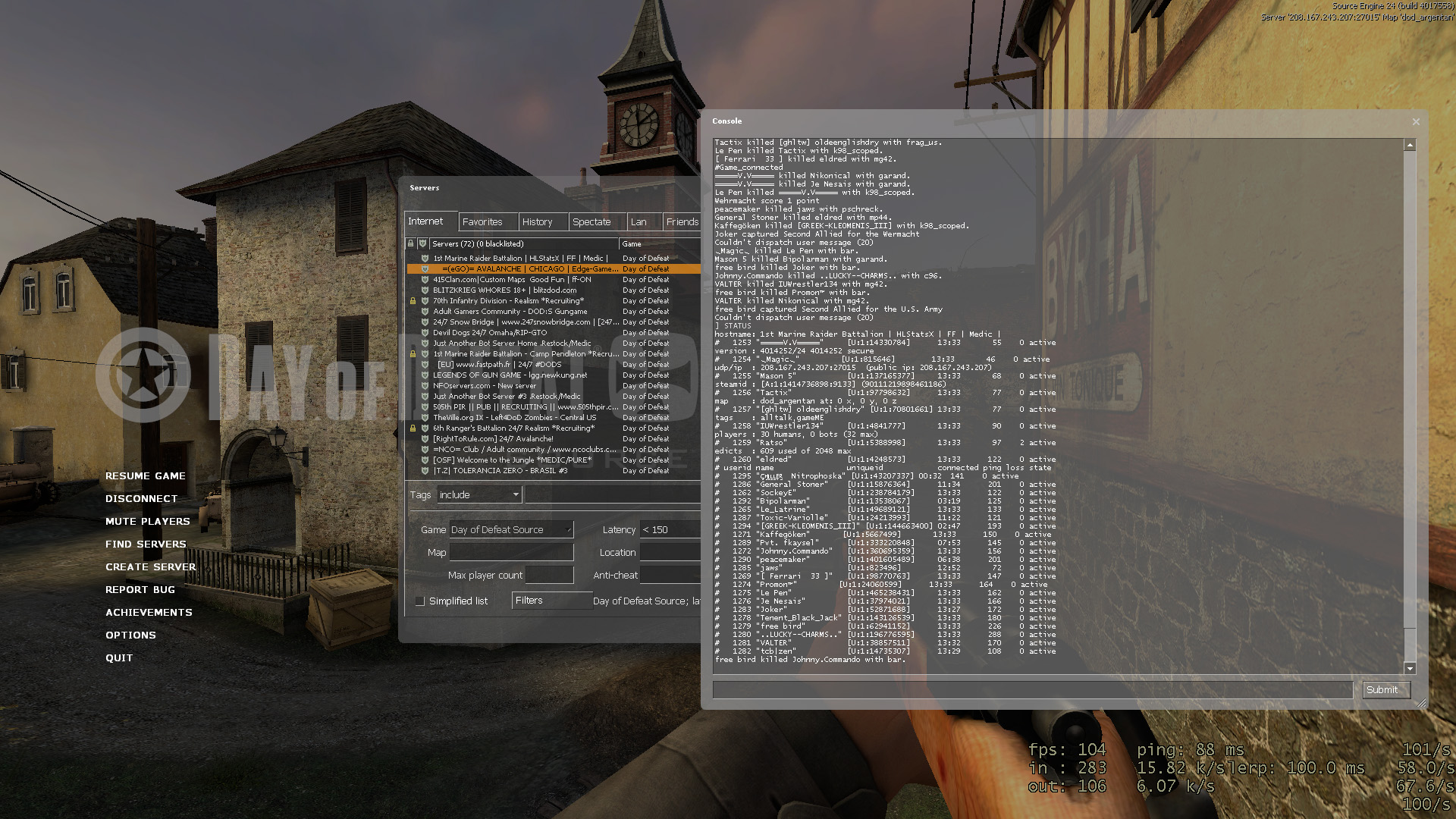Click Quit in main menu

(119, 658)
